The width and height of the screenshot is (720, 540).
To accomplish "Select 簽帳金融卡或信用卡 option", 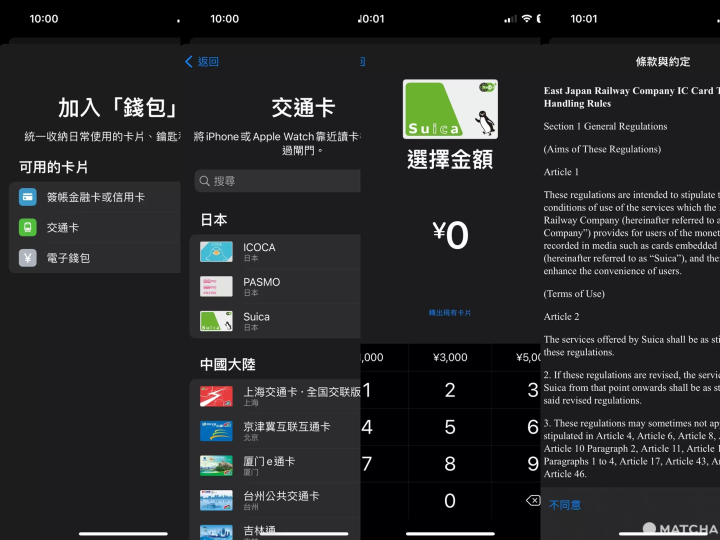I will pyautogui.click(x=95, y=197).
